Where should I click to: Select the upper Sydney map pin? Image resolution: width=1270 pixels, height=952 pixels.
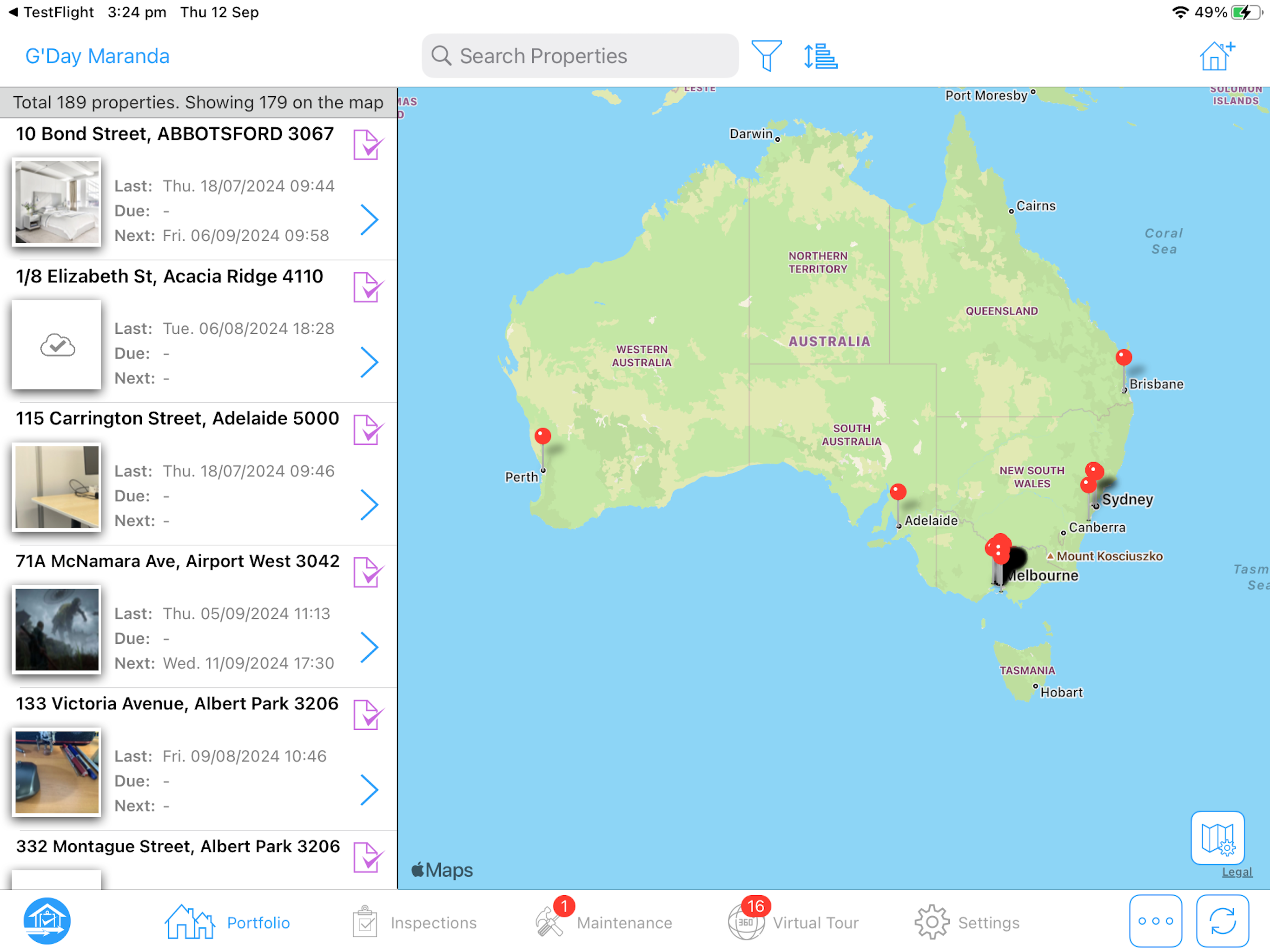[x=1094, y=471]
